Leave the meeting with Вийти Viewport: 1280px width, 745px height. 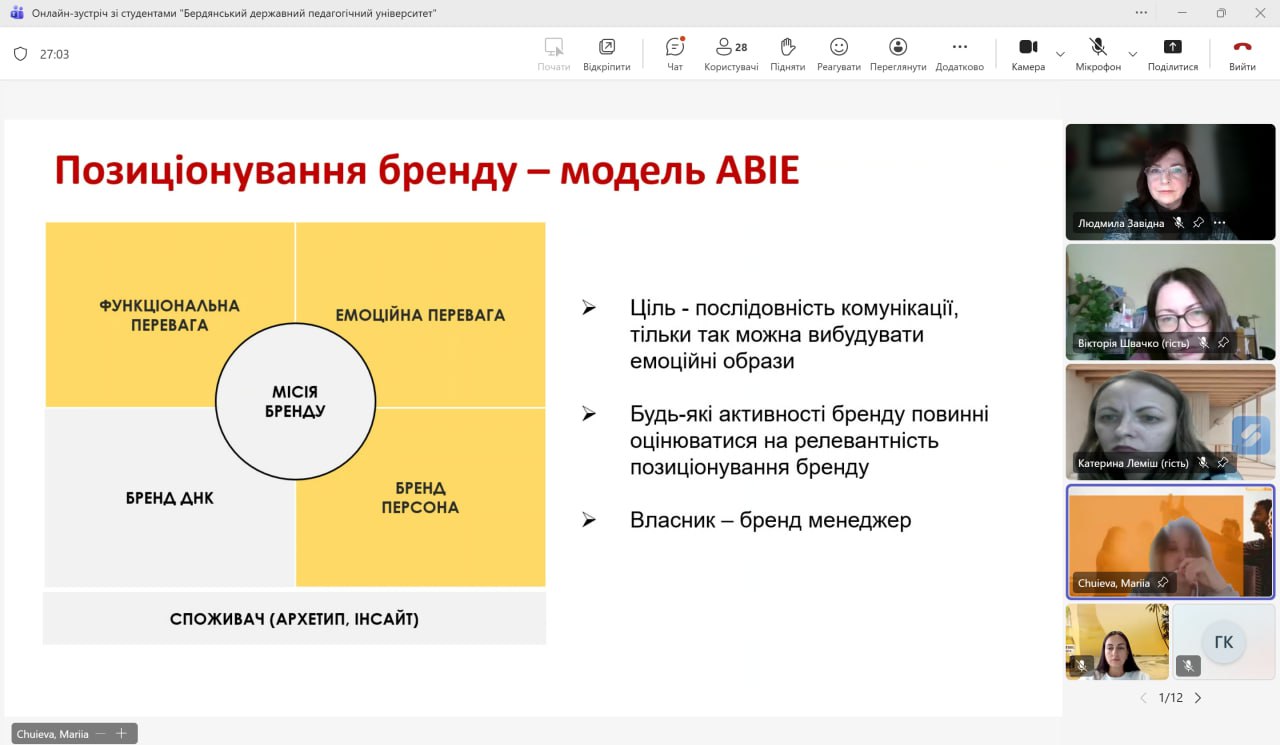click(1242, 54)
